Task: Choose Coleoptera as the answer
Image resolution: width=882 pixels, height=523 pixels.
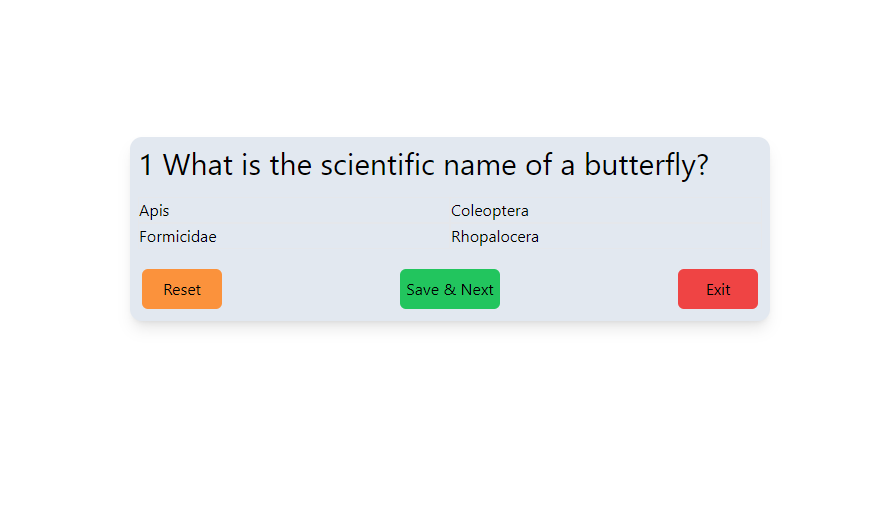Action: click(x=489, y=211)
